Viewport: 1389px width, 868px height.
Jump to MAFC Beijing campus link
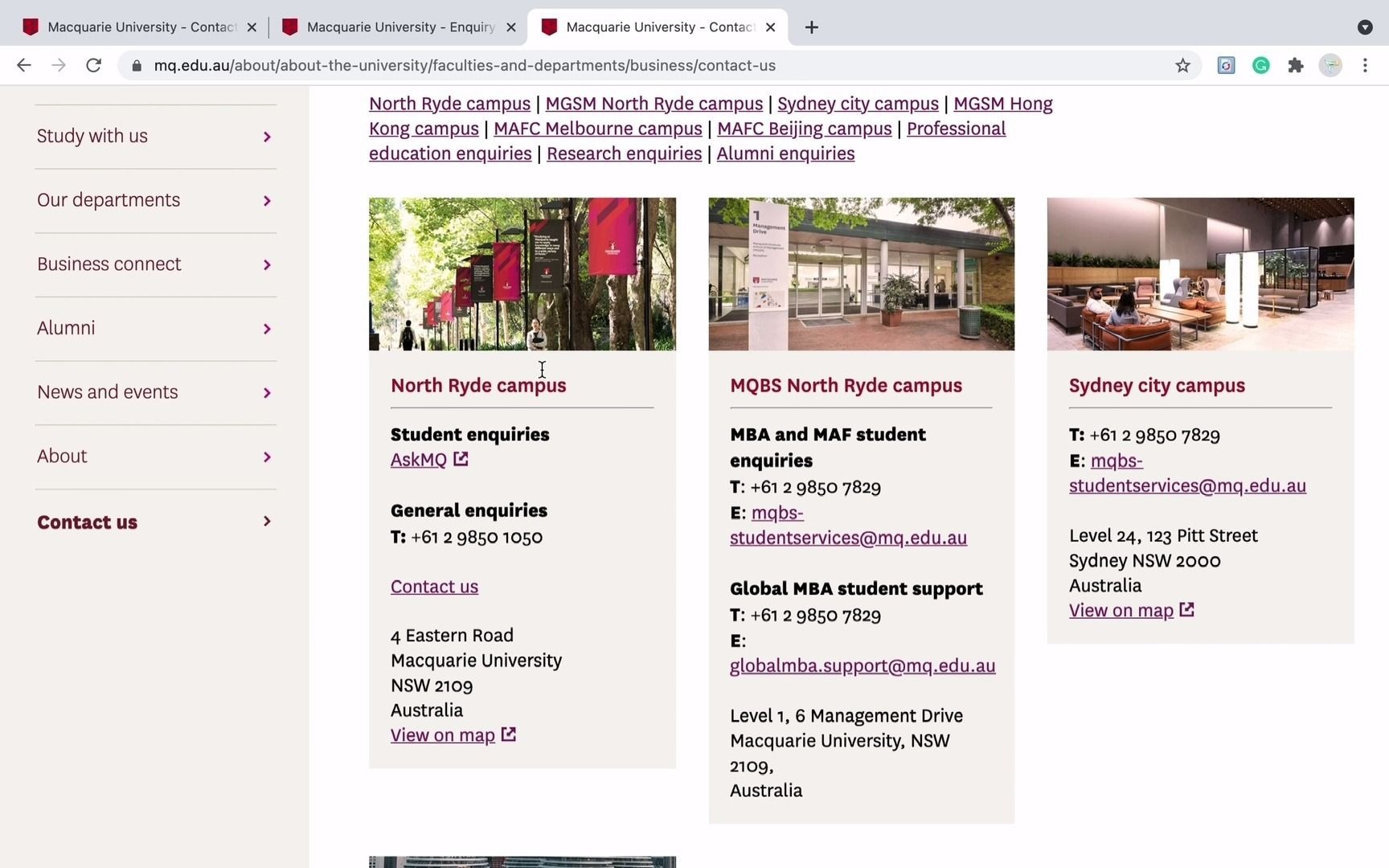tap(805, 129)
